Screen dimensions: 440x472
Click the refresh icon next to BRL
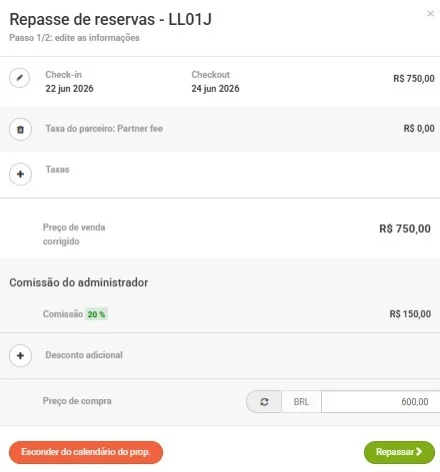[x=264, y=402]
